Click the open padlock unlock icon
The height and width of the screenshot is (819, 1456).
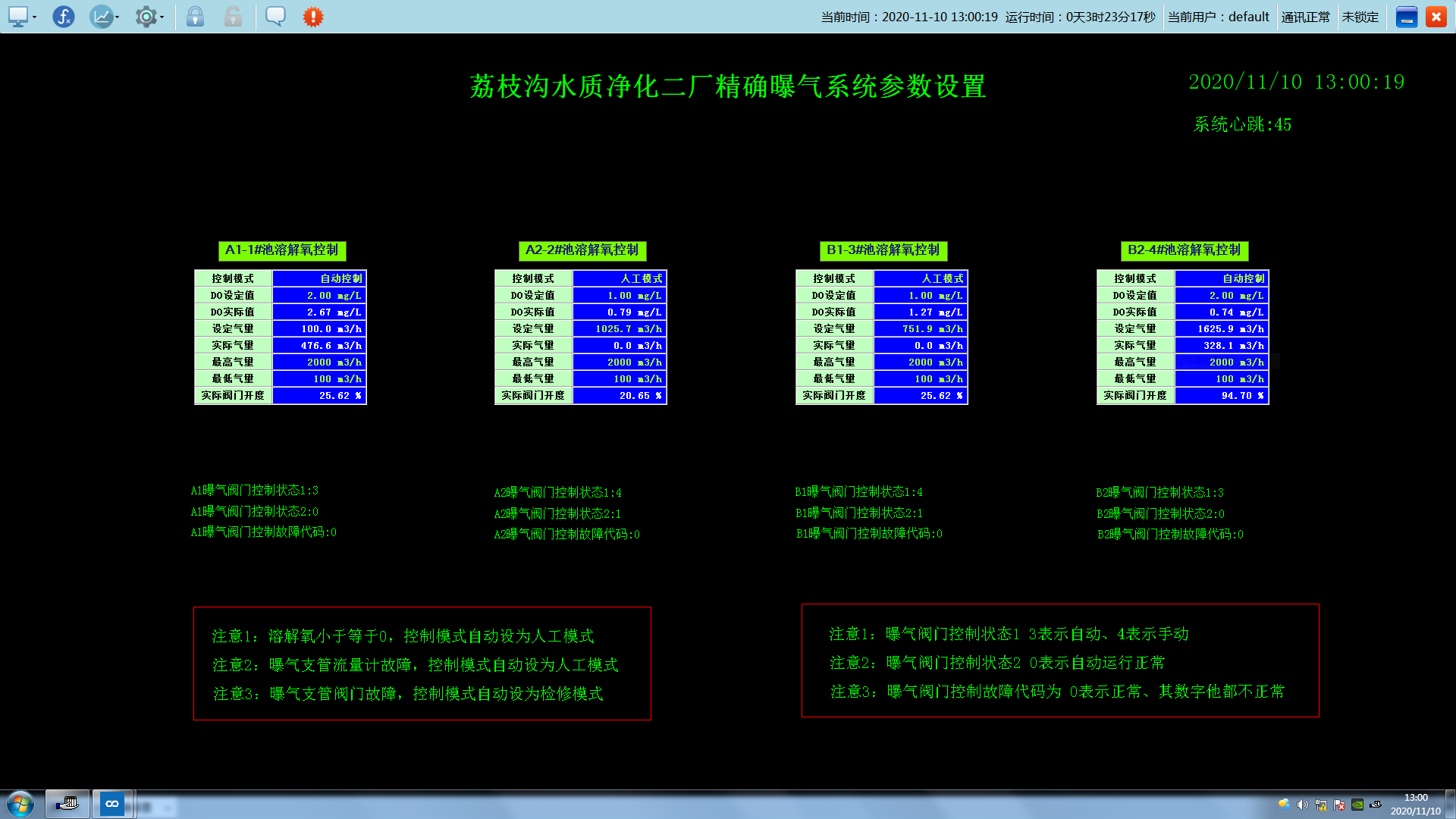(x=233, y=17)
